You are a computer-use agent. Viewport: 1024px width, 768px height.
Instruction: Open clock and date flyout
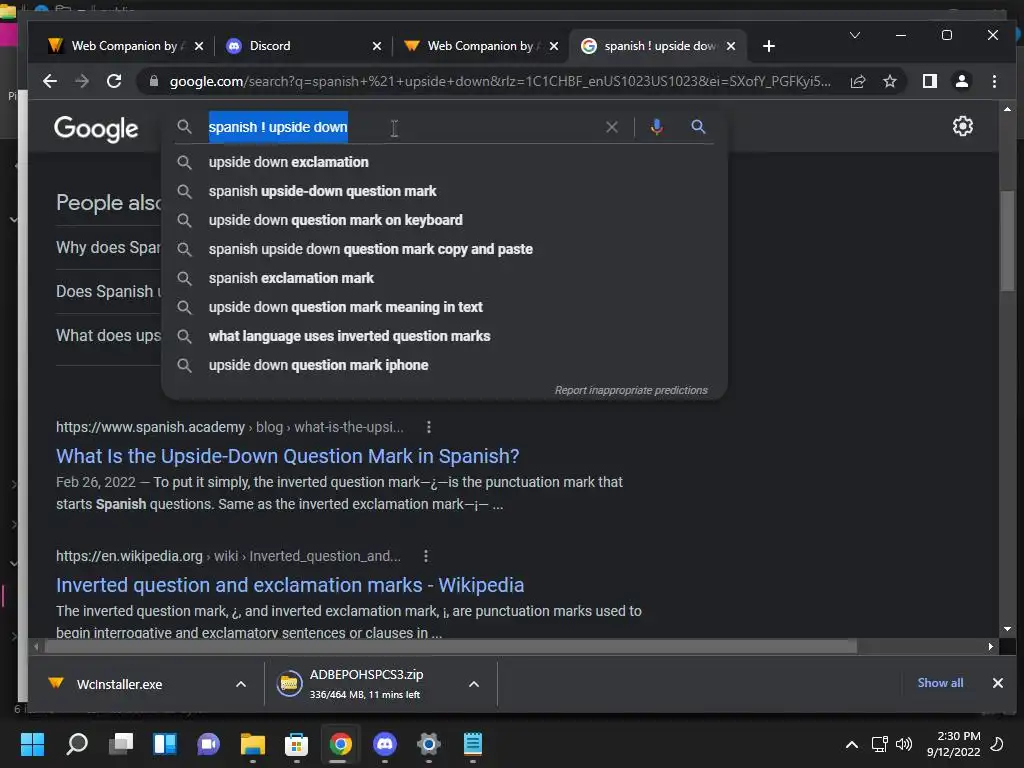pyautogui.click(x=953, y=744)
